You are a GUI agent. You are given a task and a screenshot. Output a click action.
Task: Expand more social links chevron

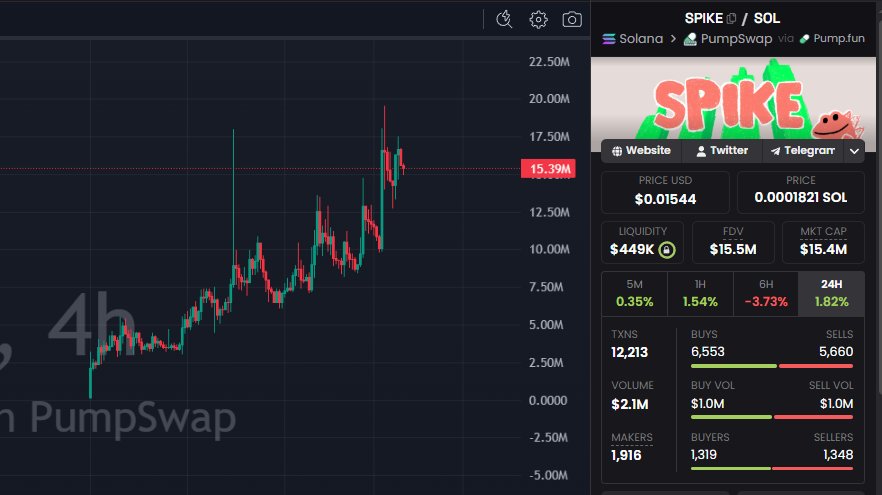tap(854, 151)
